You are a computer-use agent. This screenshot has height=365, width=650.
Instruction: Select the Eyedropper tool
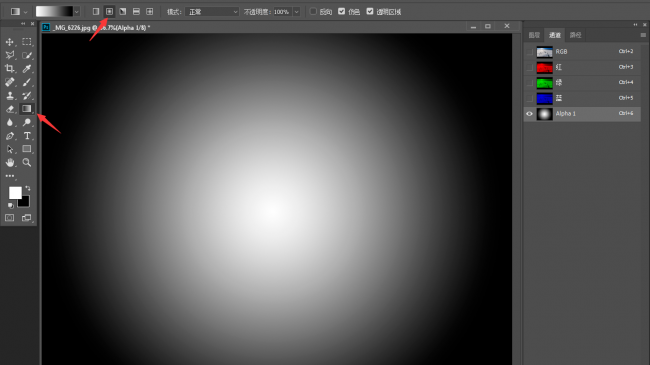point(27,68)
